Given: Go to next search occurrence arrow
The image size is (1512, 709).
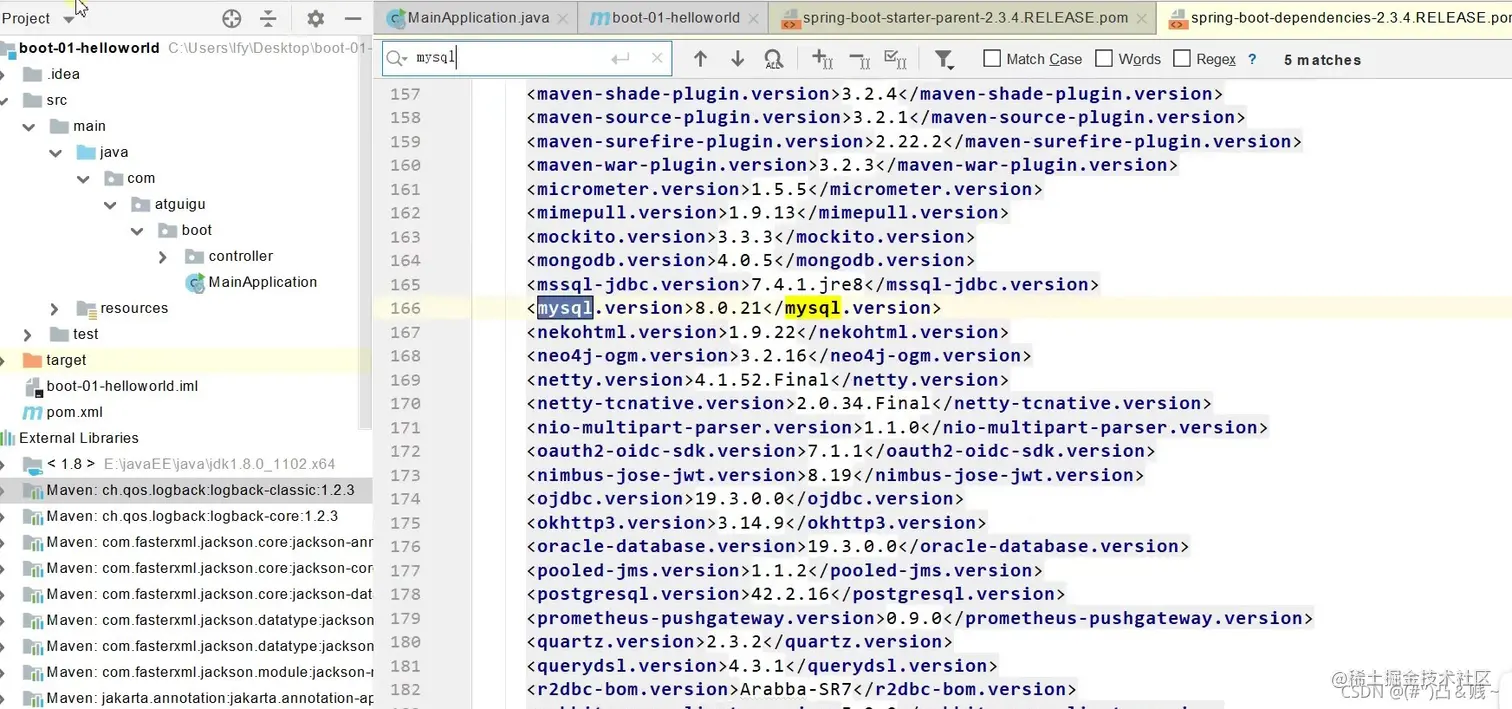Looking at the screenshot, I should point(737,59).
